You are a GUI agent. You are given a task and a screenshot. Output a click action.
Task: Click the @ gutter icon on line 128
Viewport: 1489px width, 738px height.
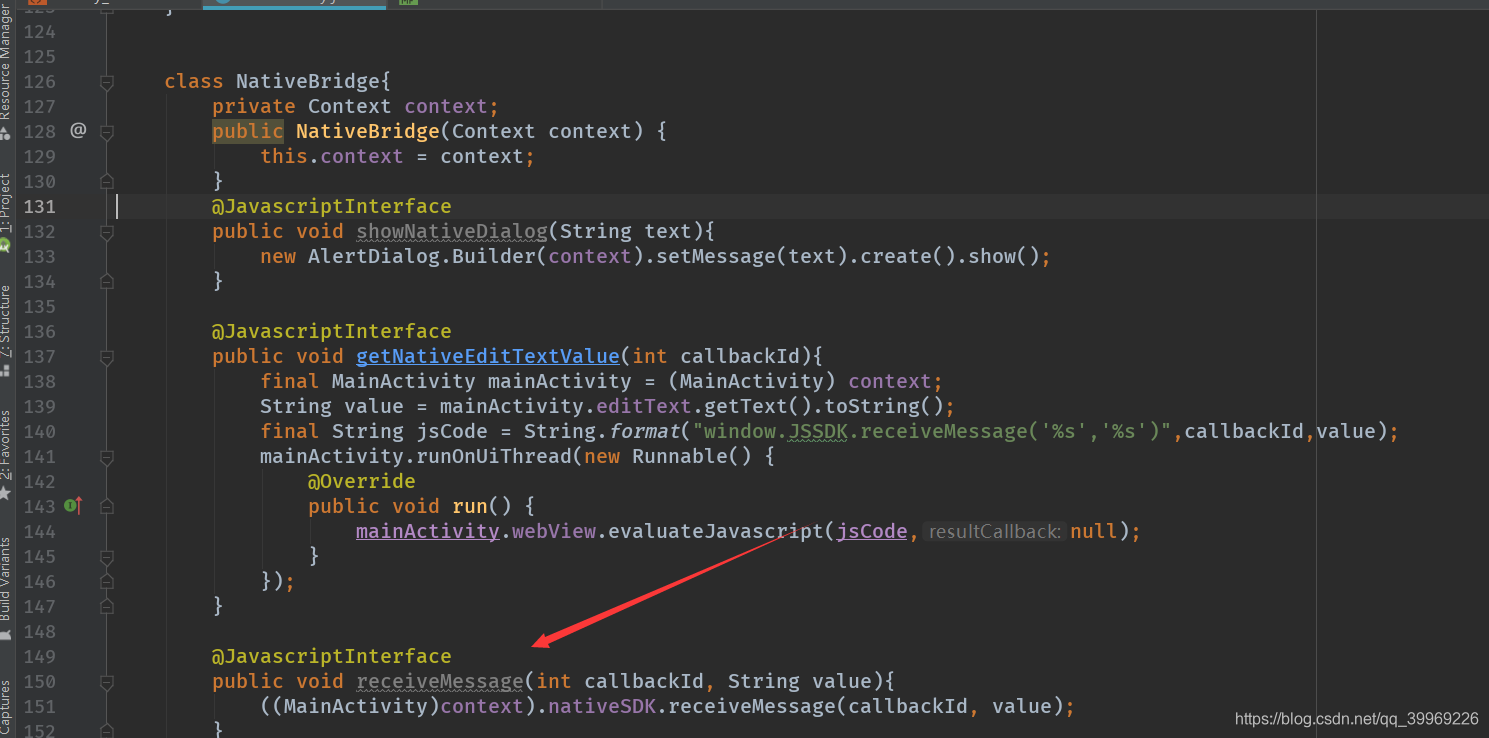point(78,130)
